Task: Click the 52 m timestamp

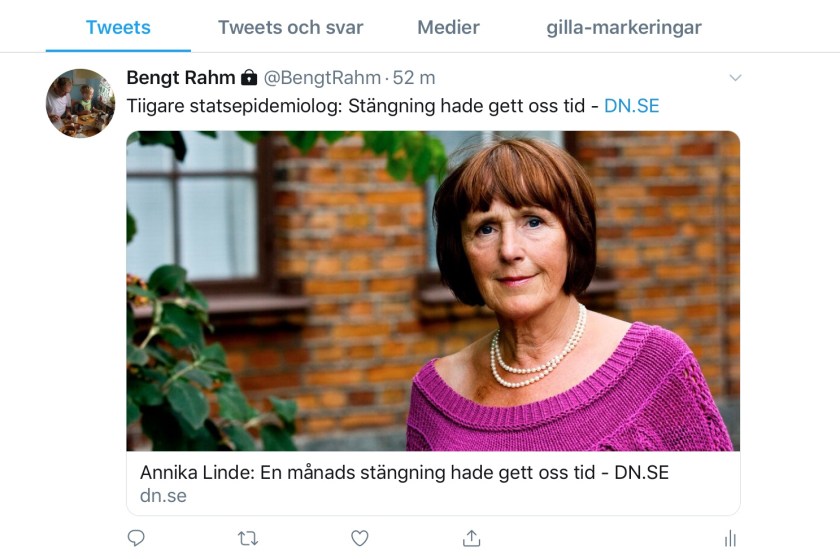Action: (x=413, y=78)
